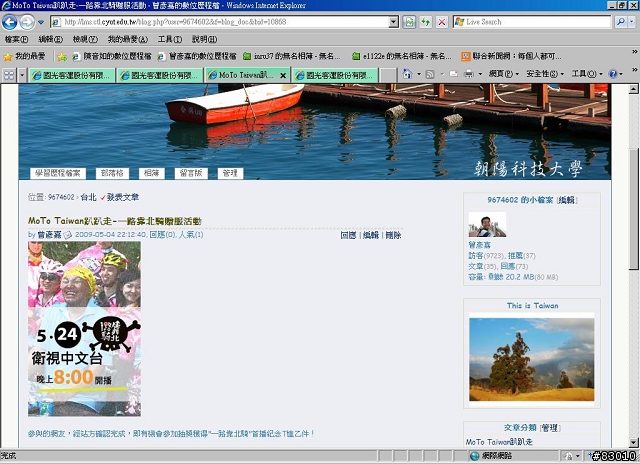Click the blue Help question icon
This screenshot has width=640, height=464.
pos(612,74)
